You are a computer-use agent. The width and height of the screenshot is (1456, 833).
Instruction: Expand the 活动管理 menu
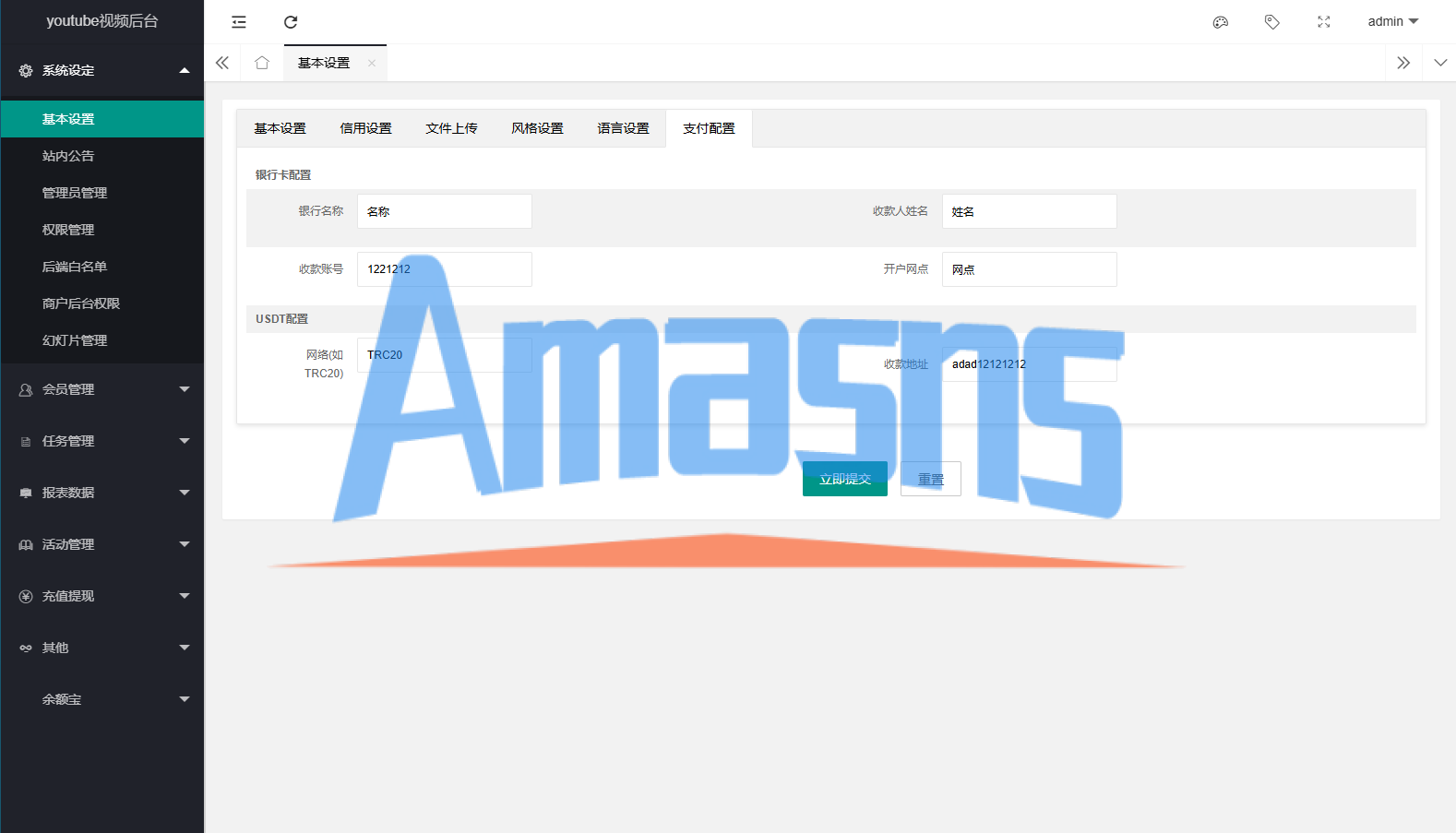(x=102, y=544)
